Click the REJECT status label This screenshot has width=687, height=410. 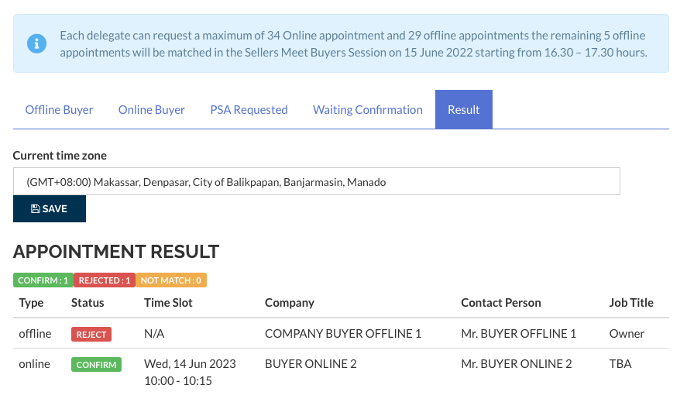click(91, 334)
